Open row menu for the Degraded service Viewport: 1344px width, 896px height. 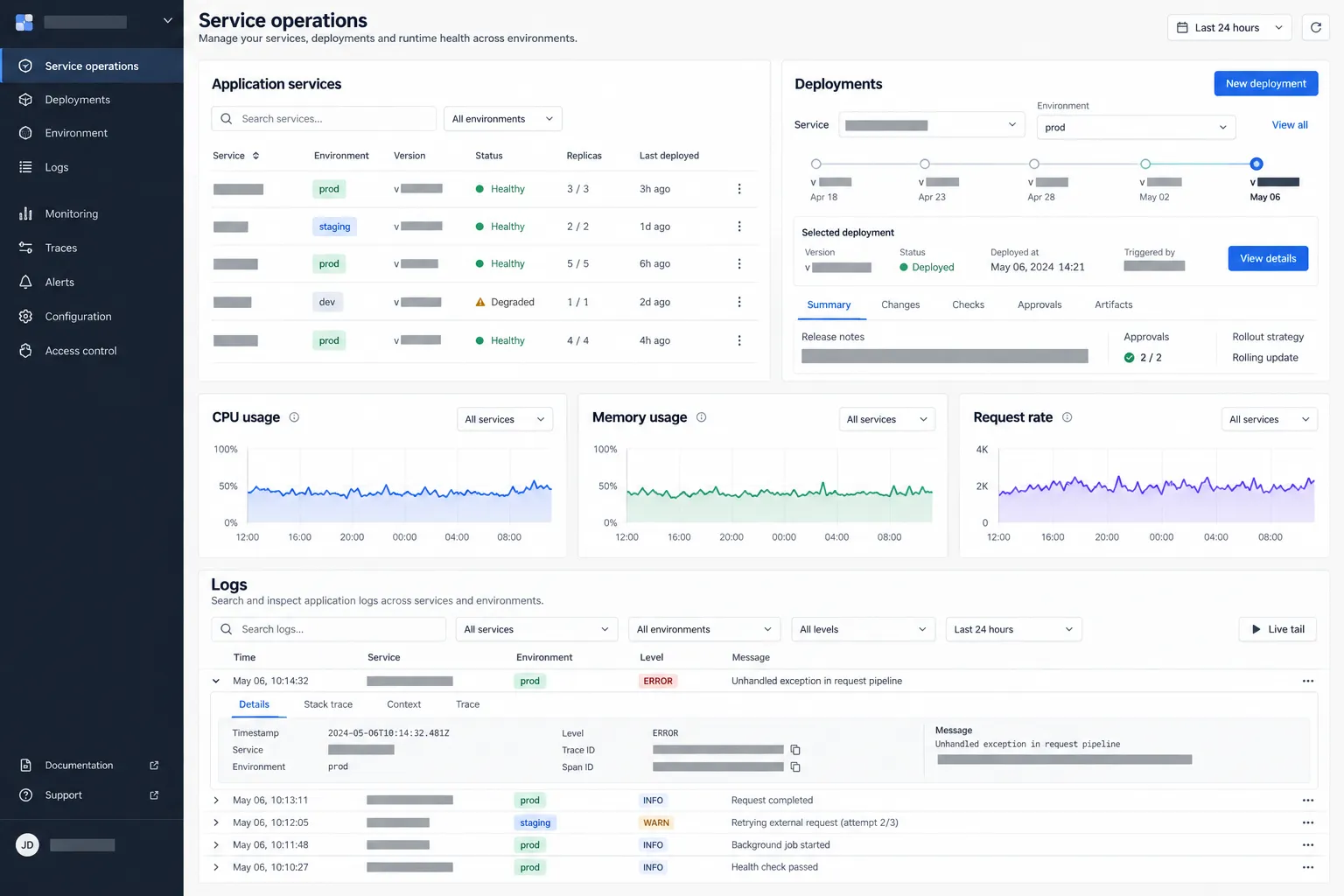pos(739,302)
